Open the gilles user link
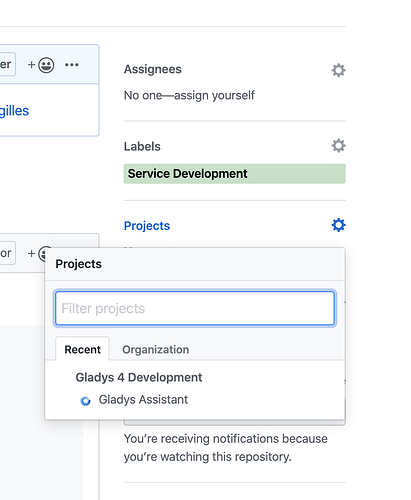The height and width of the screenshot is (500, 411). click(14, 111)
